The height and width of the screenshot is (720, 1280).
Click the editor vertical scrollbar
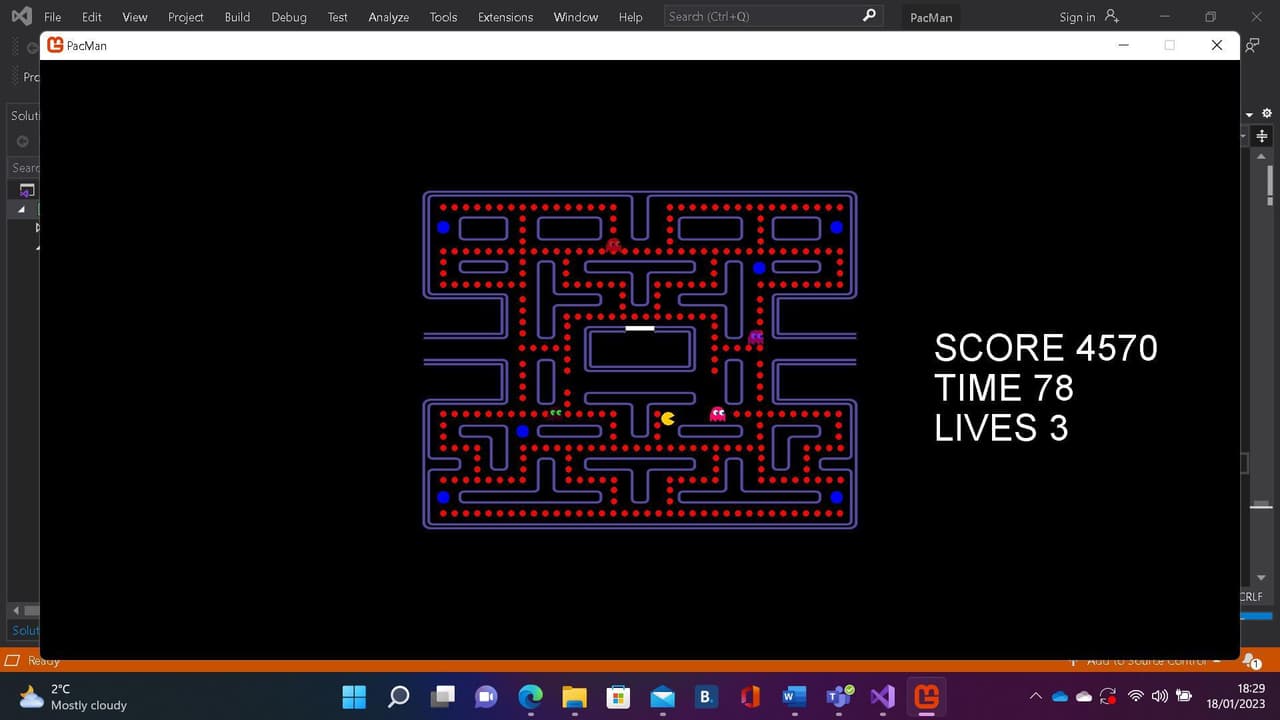point(1262,365)
